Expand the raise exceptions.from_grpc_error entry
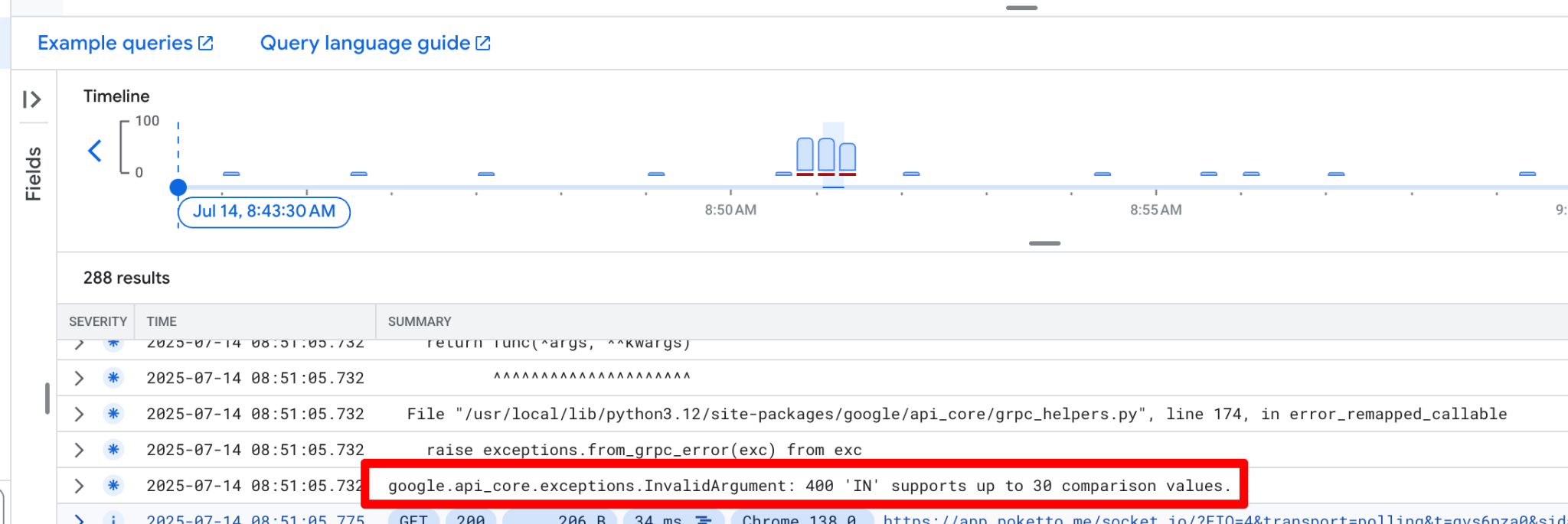 [79, 450]
